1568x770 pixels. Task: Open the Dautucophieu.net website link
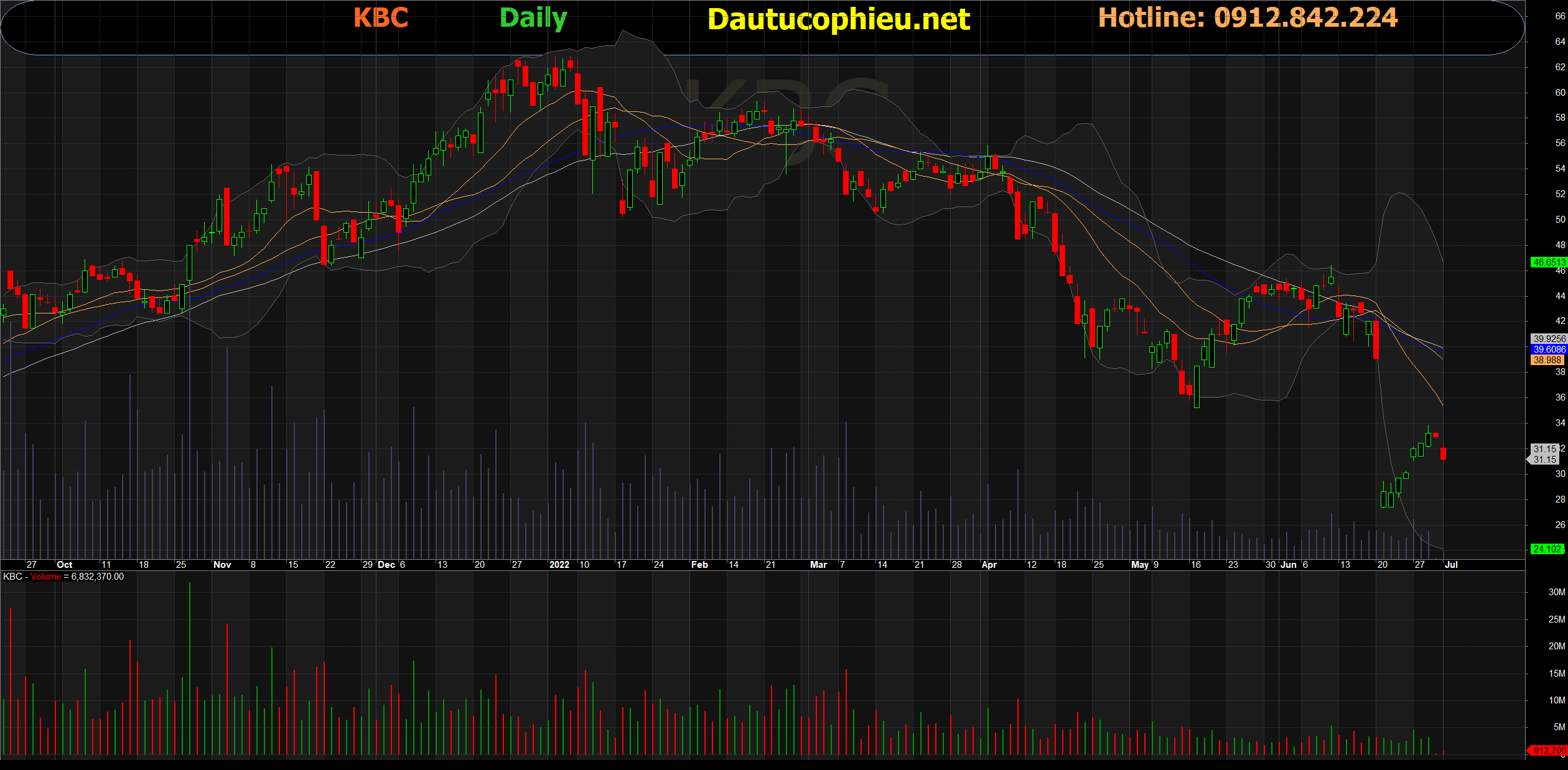tap(839, 19)
